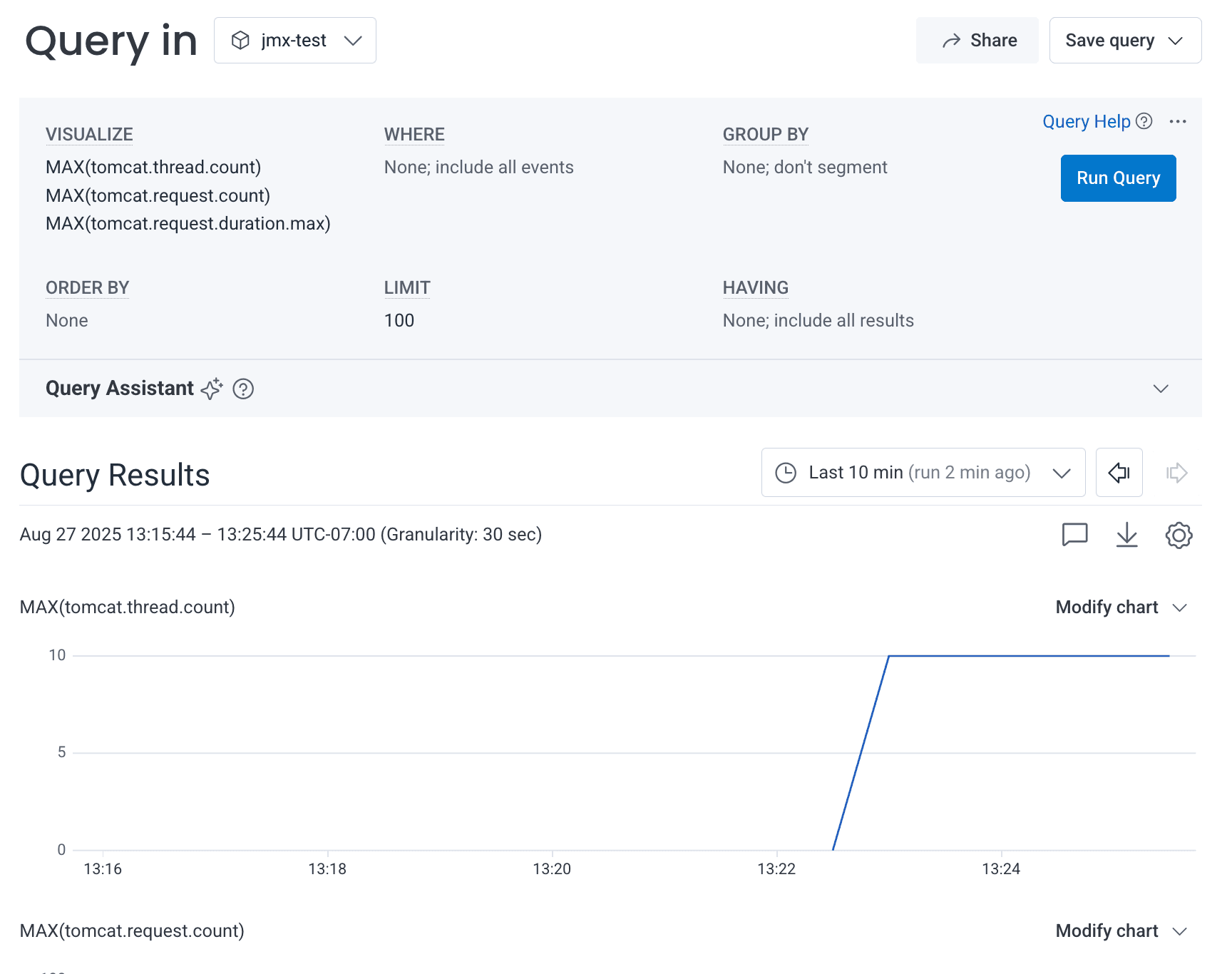Select the GROUP BY clause section
Image resolution: width=1232 pixels, height=974 pixels.
point(766,134)
